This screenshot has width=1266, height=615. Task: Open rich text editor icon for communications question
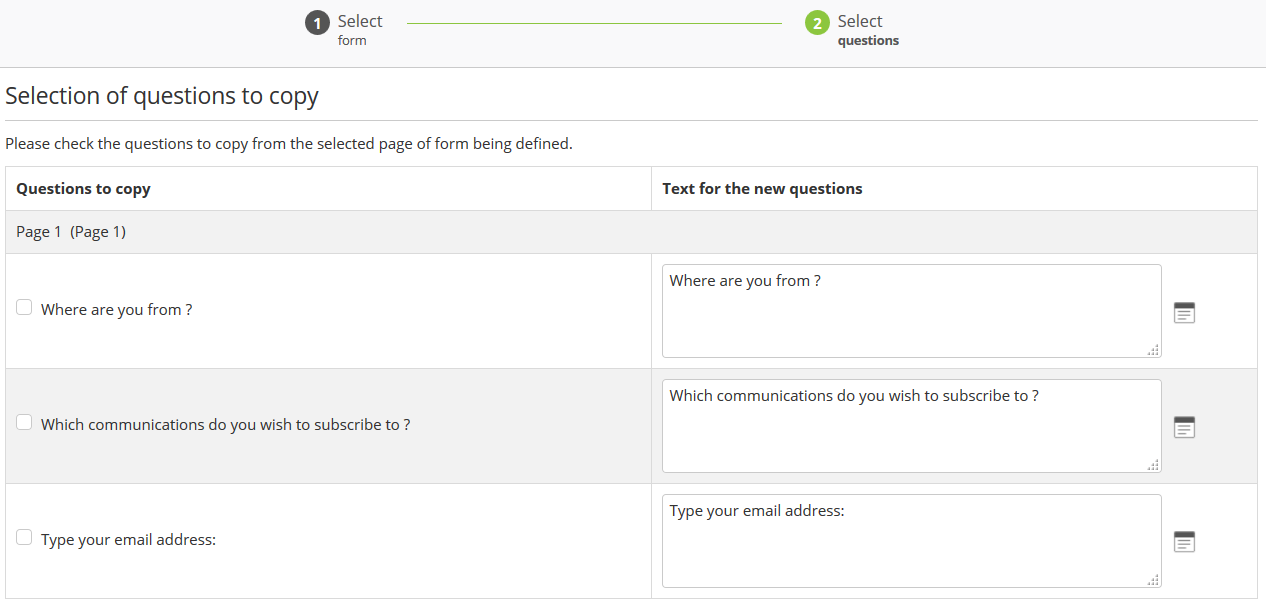(x=1184, y=427)
